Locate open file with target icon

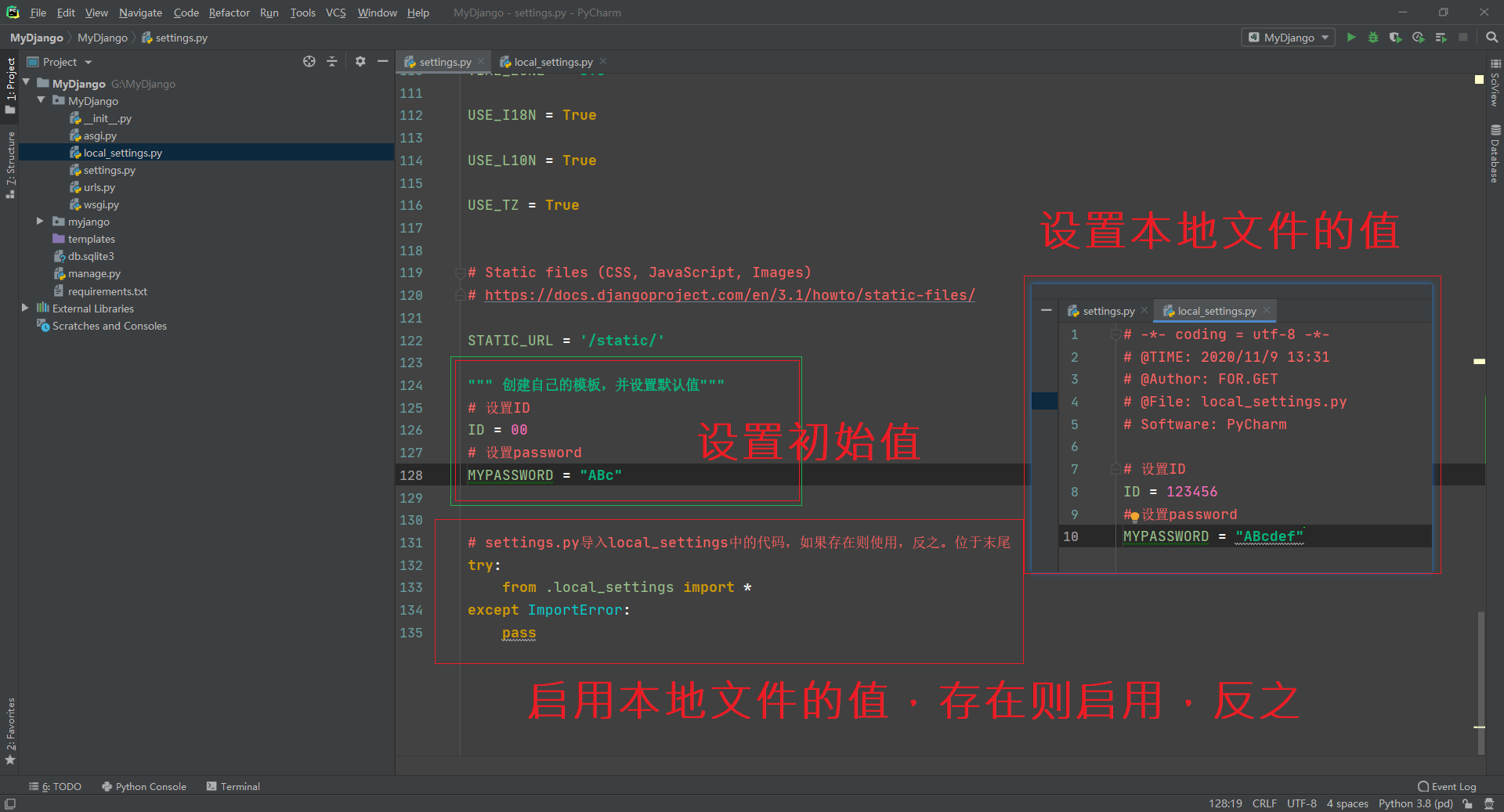coord(309,61)
